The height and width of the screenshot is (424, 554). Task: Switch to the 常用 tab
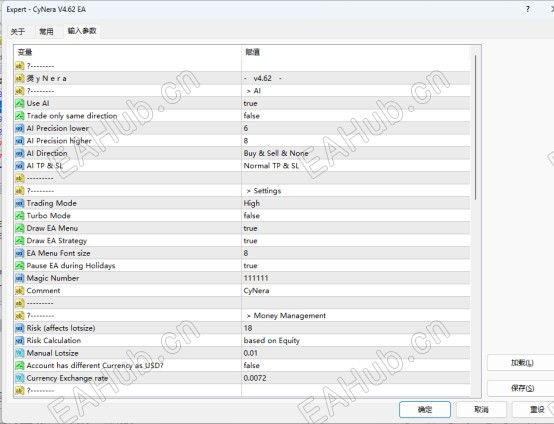click(x=46, y=31)
